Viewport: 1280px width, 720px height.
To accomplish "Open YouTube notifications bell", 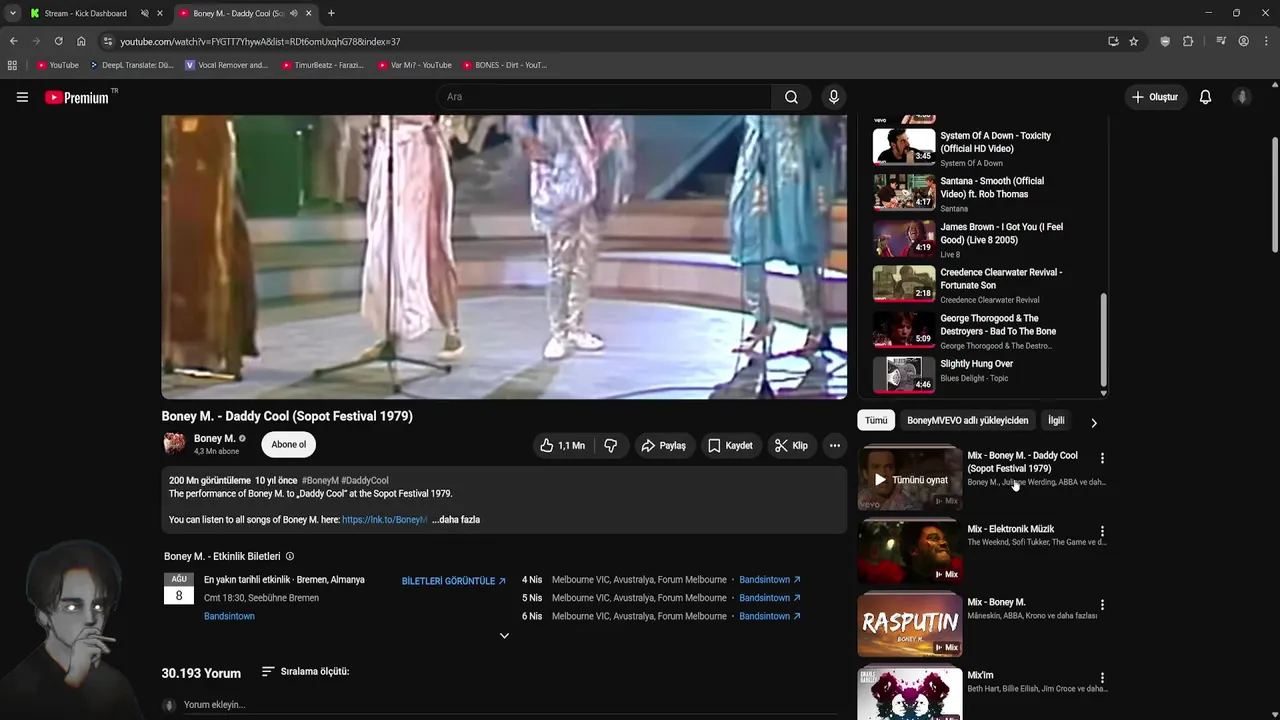I will [x=1205, y=97].
